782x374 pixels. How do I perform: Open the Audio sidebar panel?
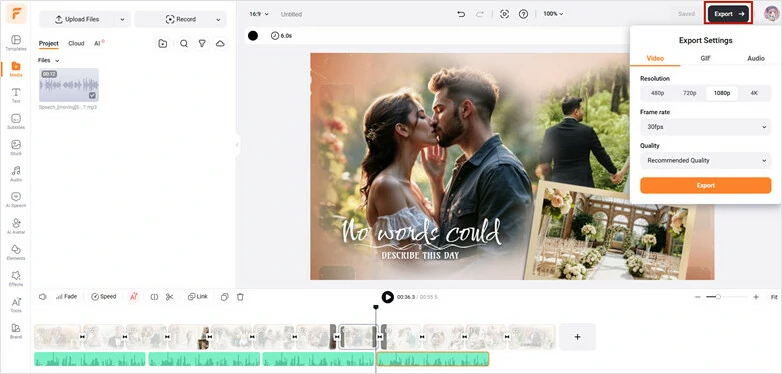click(x=16, y=174)
